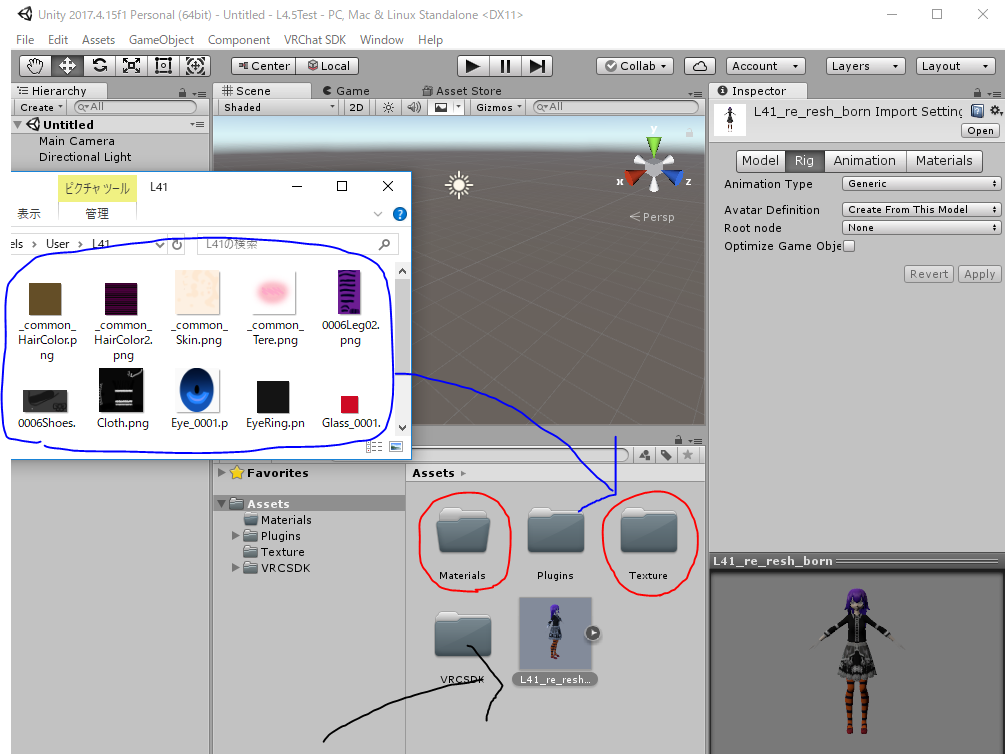Viewport: 1005px width, 754px height.
Task: Select the Move tool
Action: coord(67,66)
